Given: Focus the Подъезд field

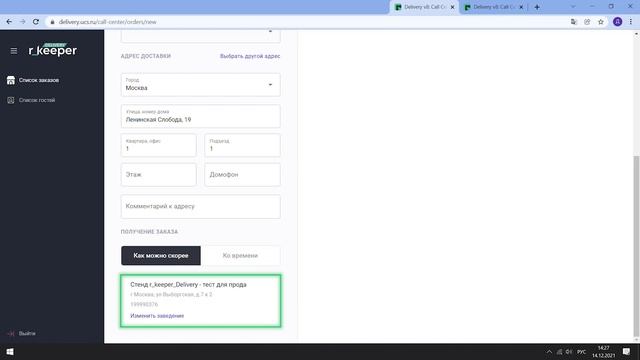Looking at the screenshot, I should 242,145.
